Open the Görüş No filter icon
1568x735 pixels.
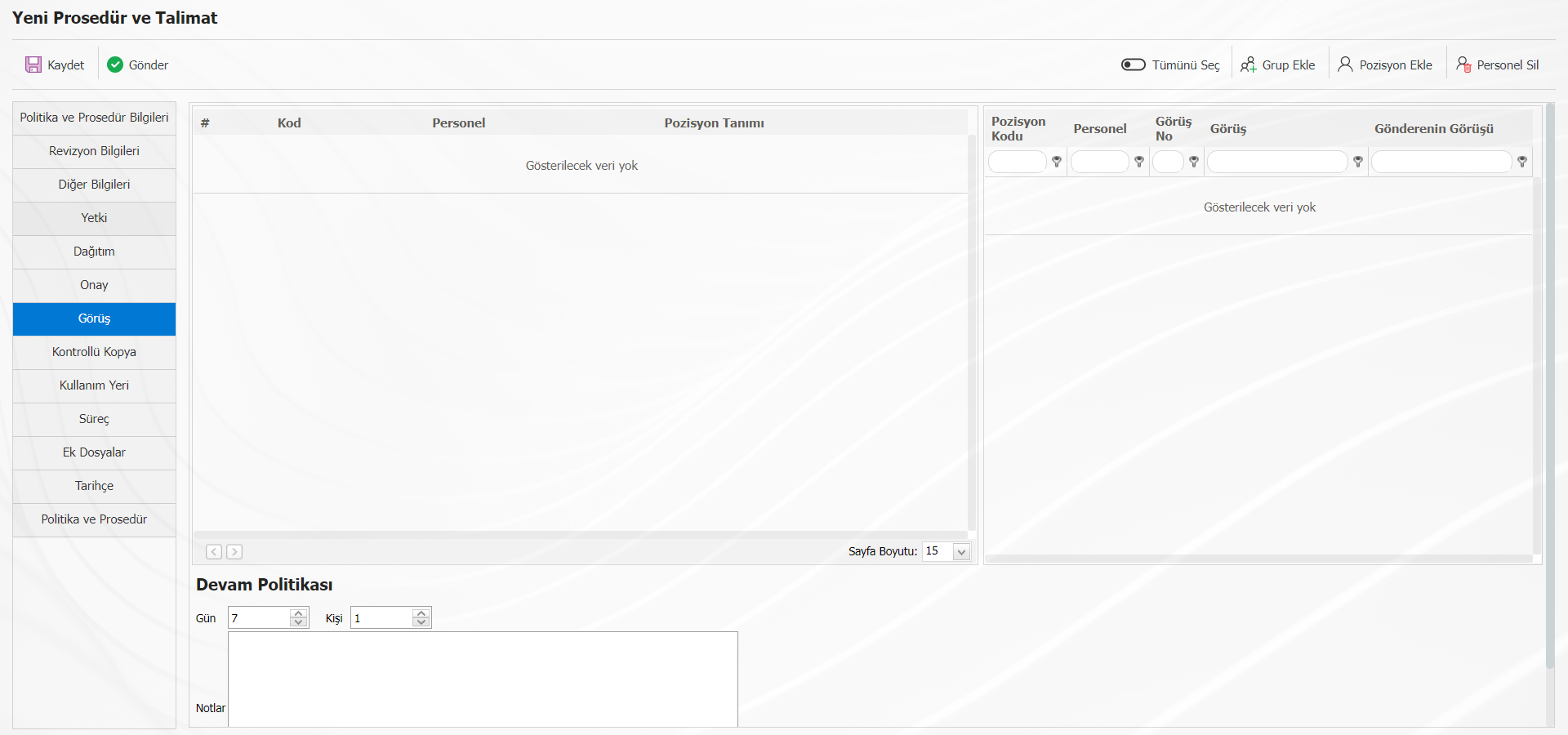click(1194, 162)
